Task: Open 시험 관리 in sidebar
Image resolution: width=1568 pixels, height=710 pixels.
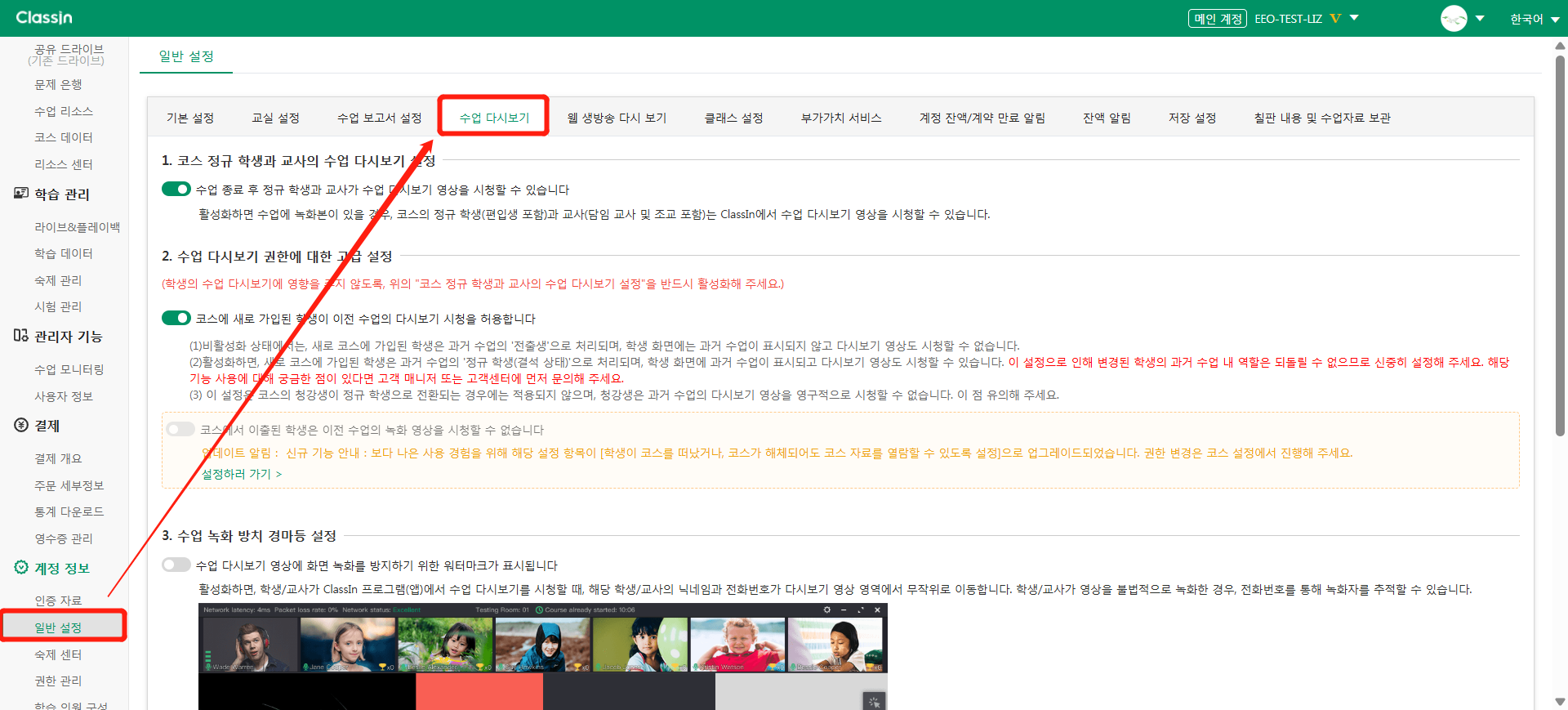Action: coord(58,306)
